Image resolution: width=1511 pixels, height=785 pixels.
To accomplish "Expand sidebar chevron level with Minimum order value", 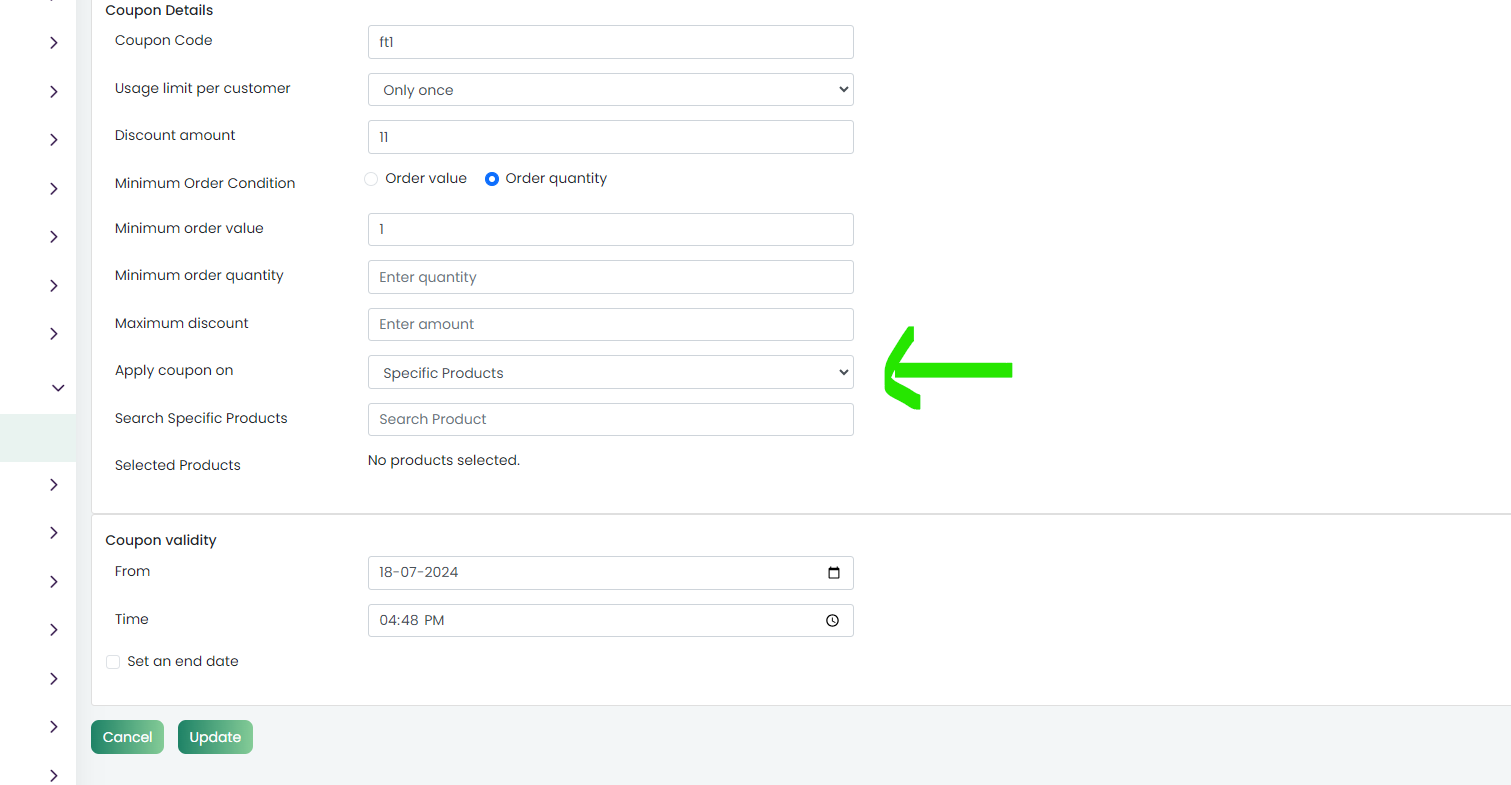I will 54,237.
